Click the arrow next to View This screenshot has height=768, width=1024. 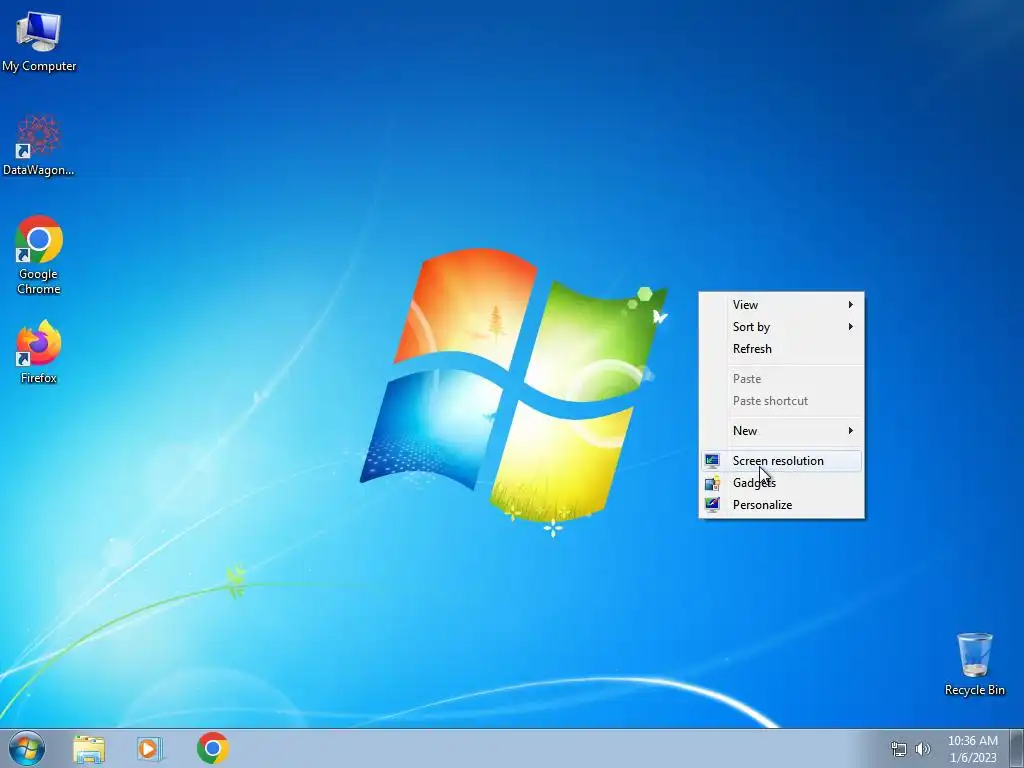pyautogui.click(x=850, y=305)
